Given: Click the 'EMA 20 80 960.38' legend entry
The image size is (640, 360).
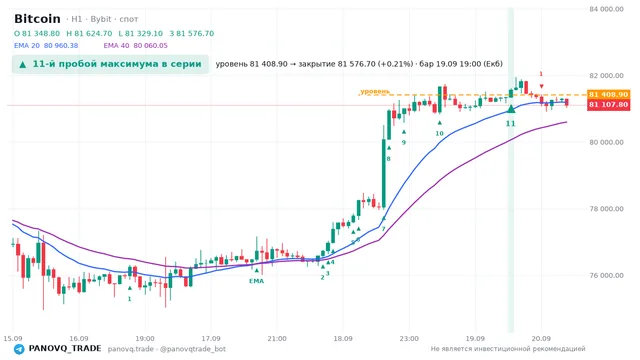Looking at the screenshot, I should coord(46,46).
